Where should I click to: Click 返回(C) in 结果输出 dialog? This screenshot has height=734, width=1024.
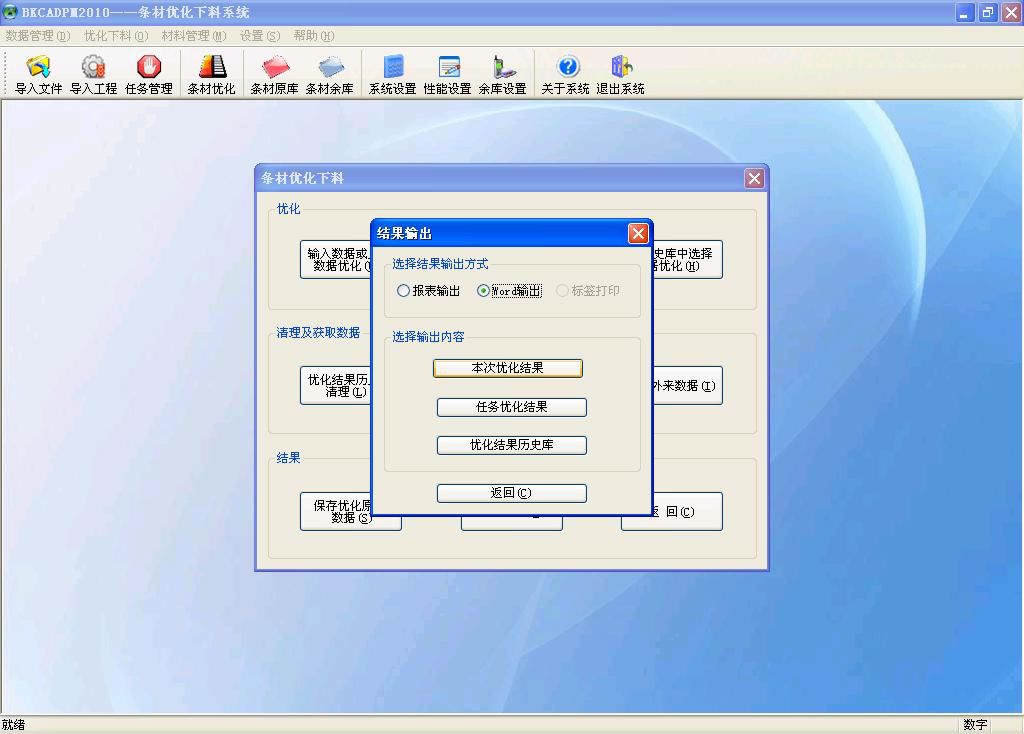pos(511,493)
